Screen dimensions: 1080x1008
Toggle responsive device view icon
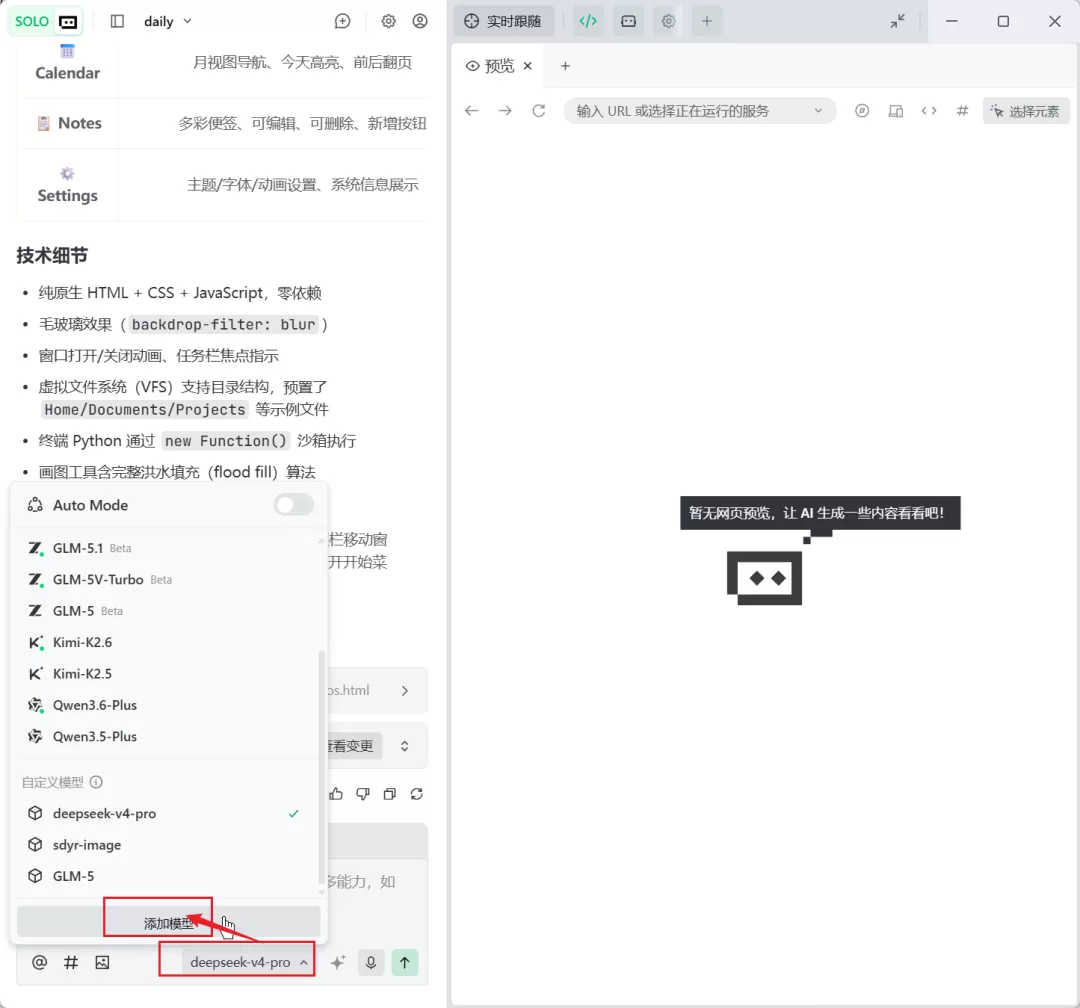(x=895, y=111)
